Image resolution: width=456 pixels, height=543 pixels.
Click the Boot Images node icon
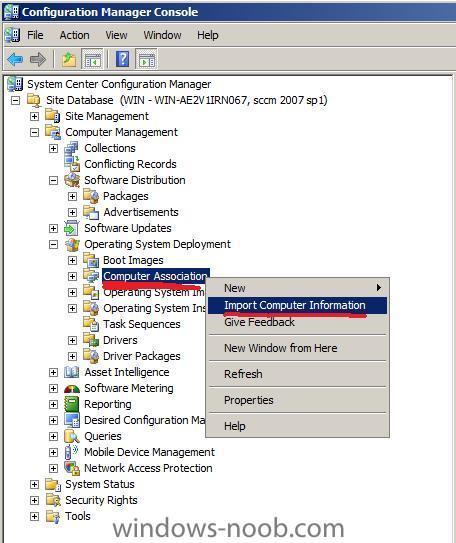tap(91, 260)
